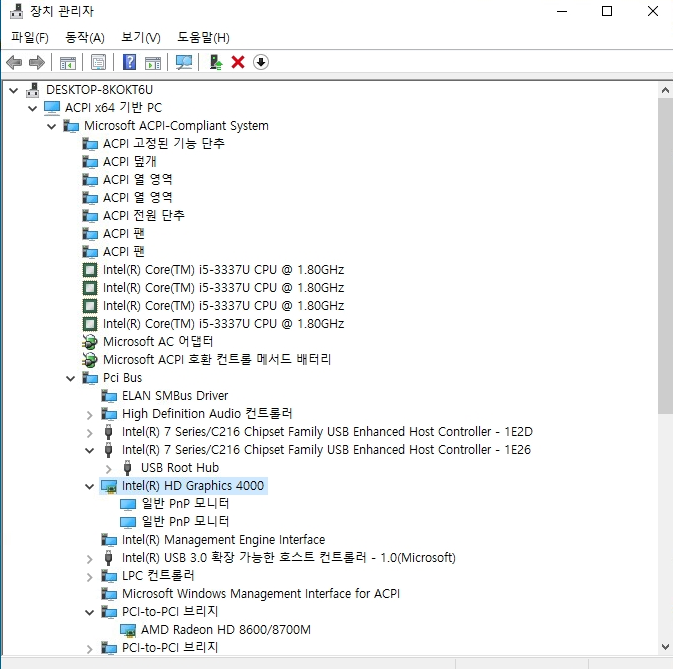Click the ELAN SMBus Driver folder icon

pos(109,396)
